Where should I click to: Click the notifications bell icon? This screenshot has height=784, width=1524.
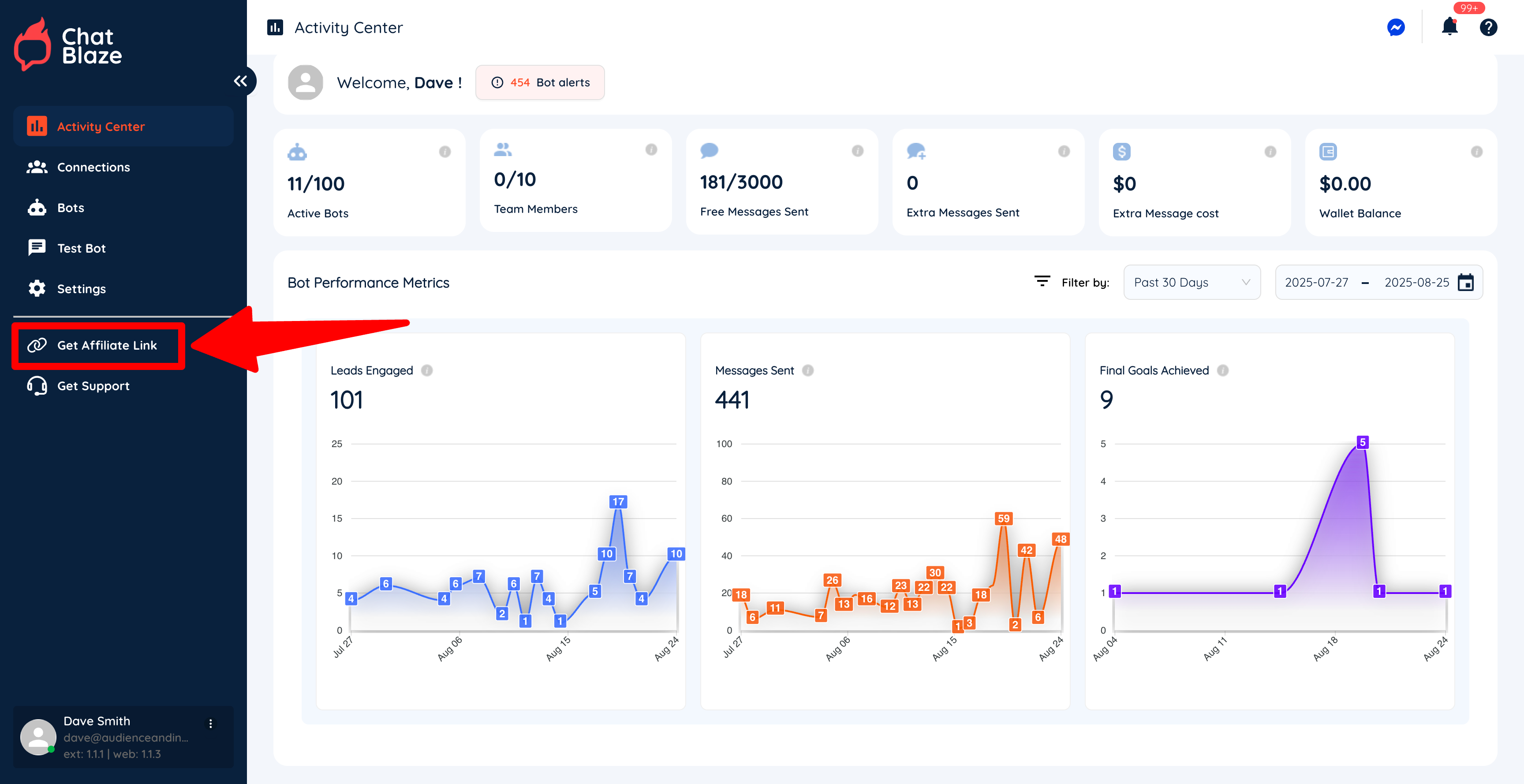coord(1449,27)
